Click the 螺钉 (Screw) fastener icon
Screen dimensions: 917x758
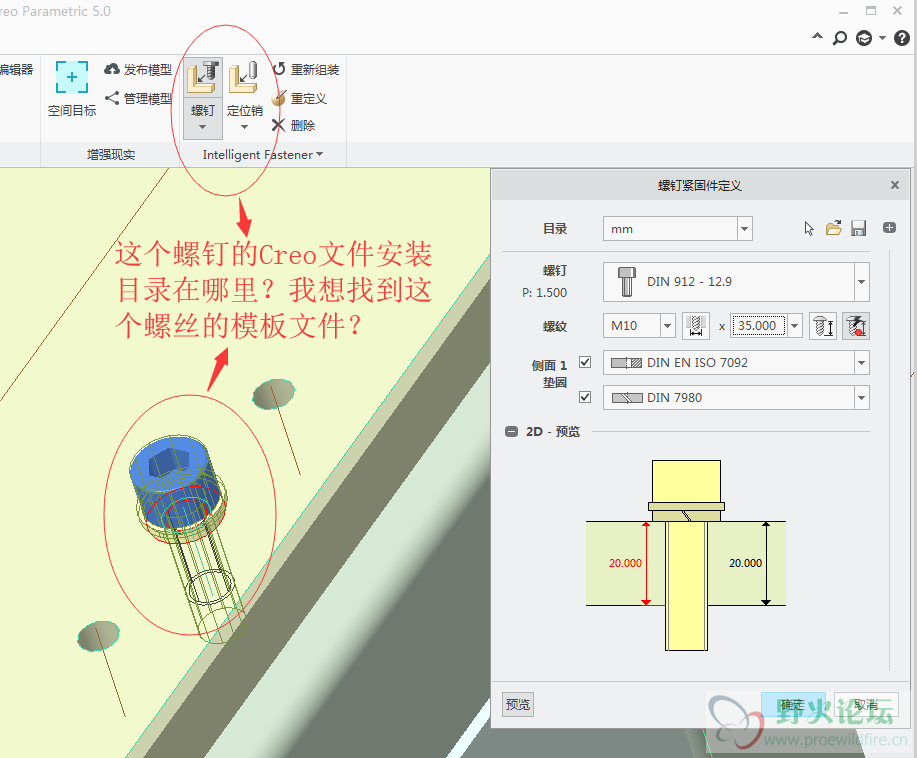[x=203, y=77]
